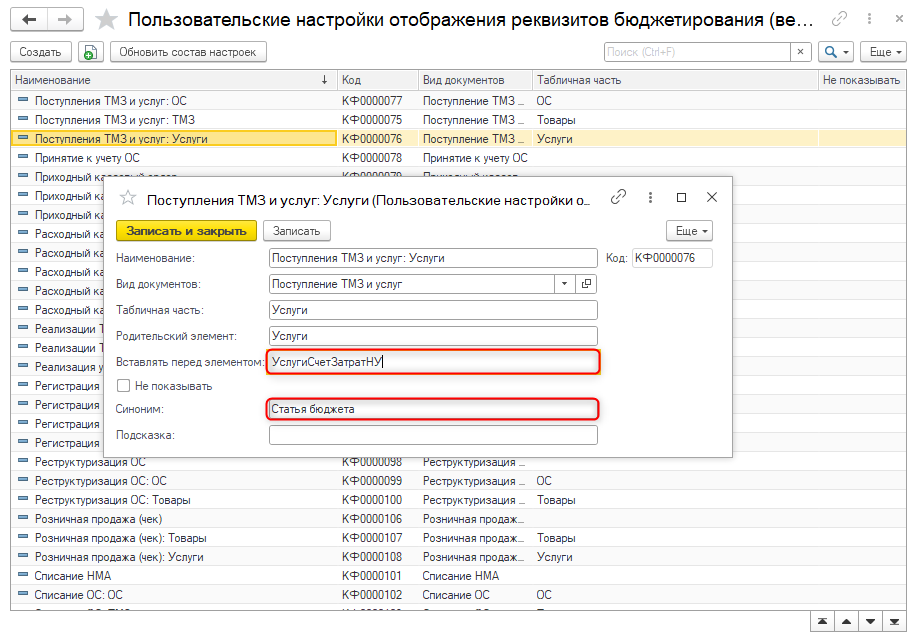Select row Розничная продажа (чек): Услуги
This screenshot has width=917, height=638.
(x=458, y=557)
